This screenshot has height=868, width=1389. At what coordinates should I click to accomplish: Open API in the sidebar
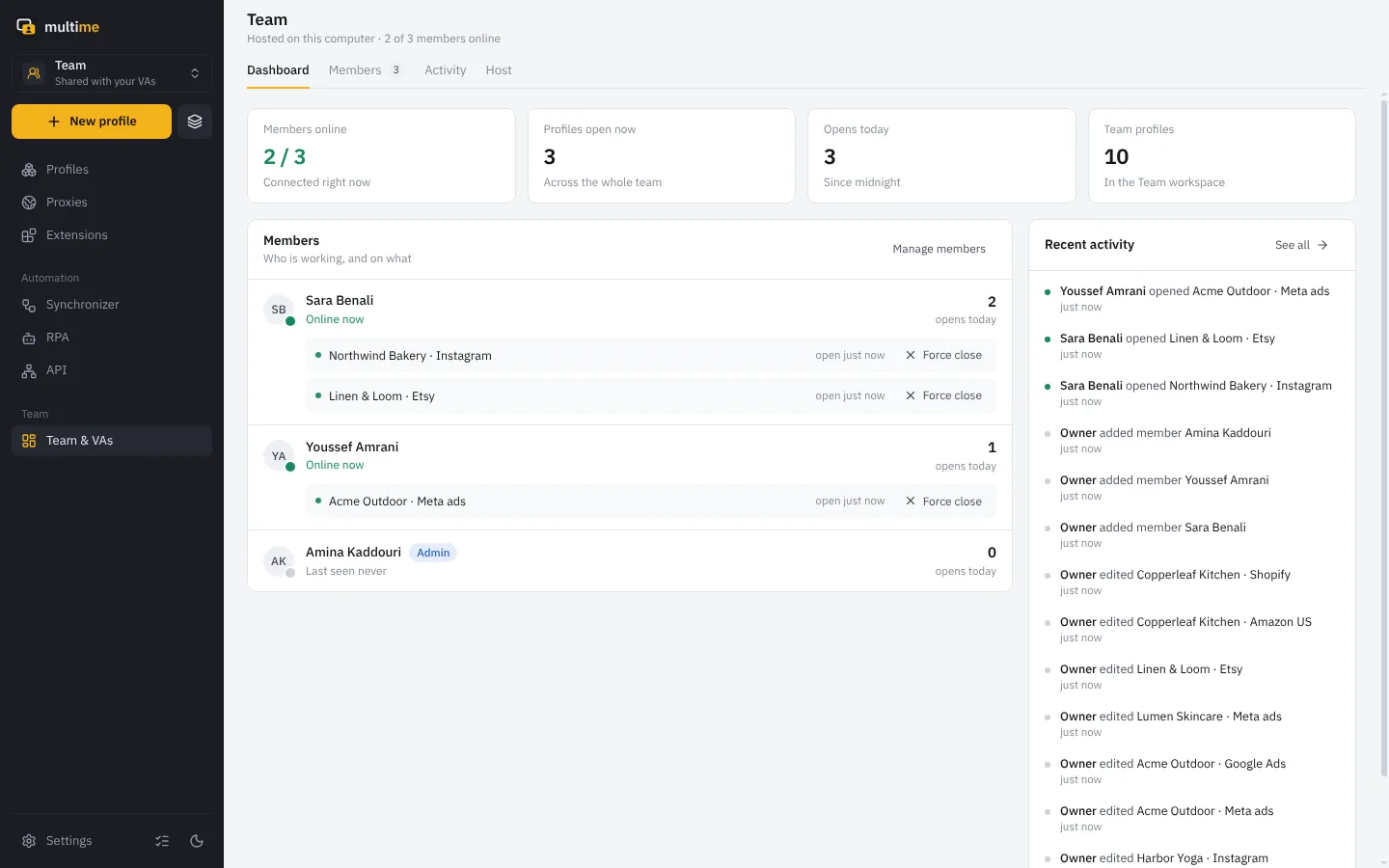coord(112,370)
